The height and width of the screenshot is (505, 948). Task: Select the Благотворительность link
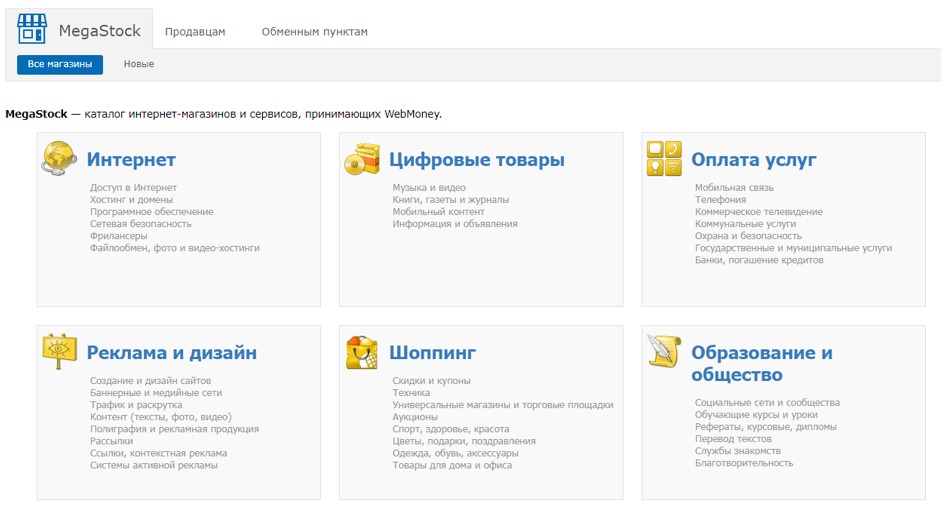point(744,463)
